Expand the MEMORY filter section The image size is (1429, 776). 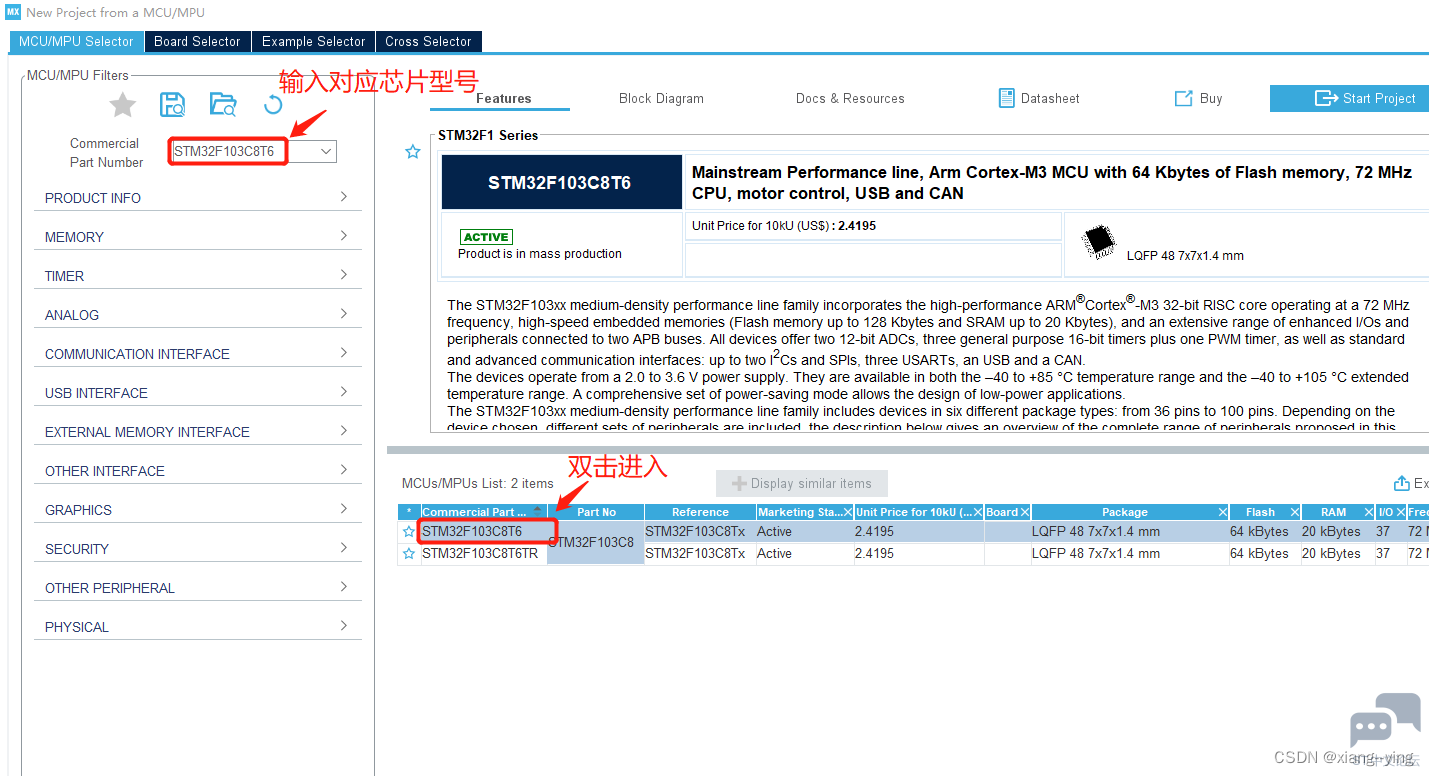[x=197, y=237]
